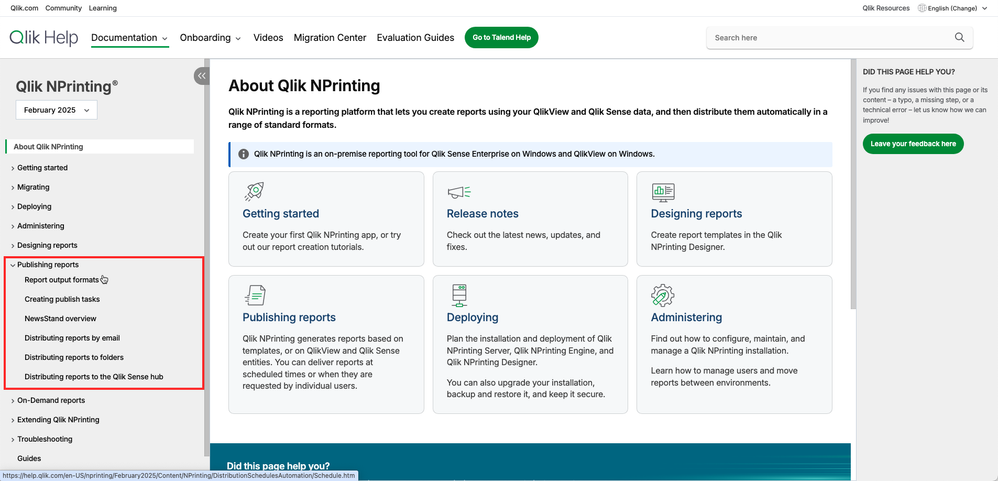Open Migration Center nav item
Image resolution: width=998 pixels, height=481 pixels.
[330, 38]
